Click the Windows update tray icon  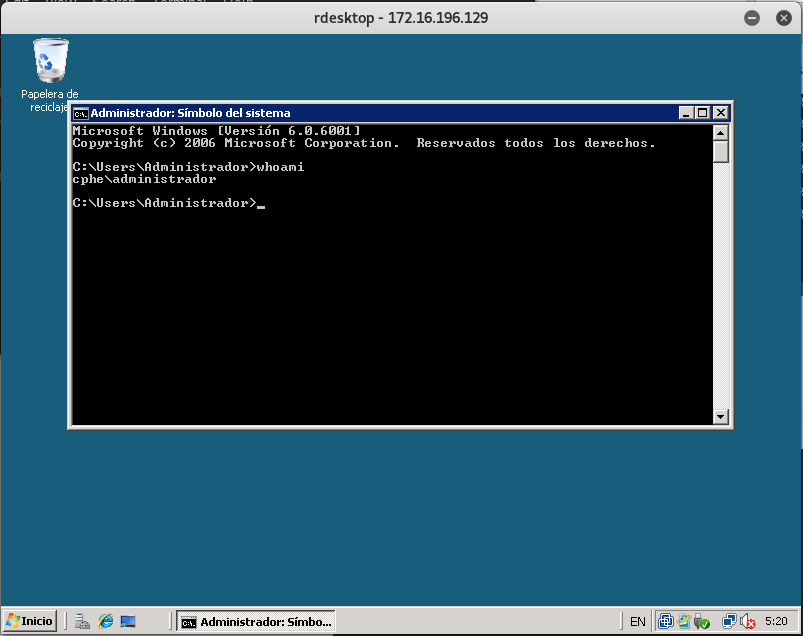[x=683, y=621]
